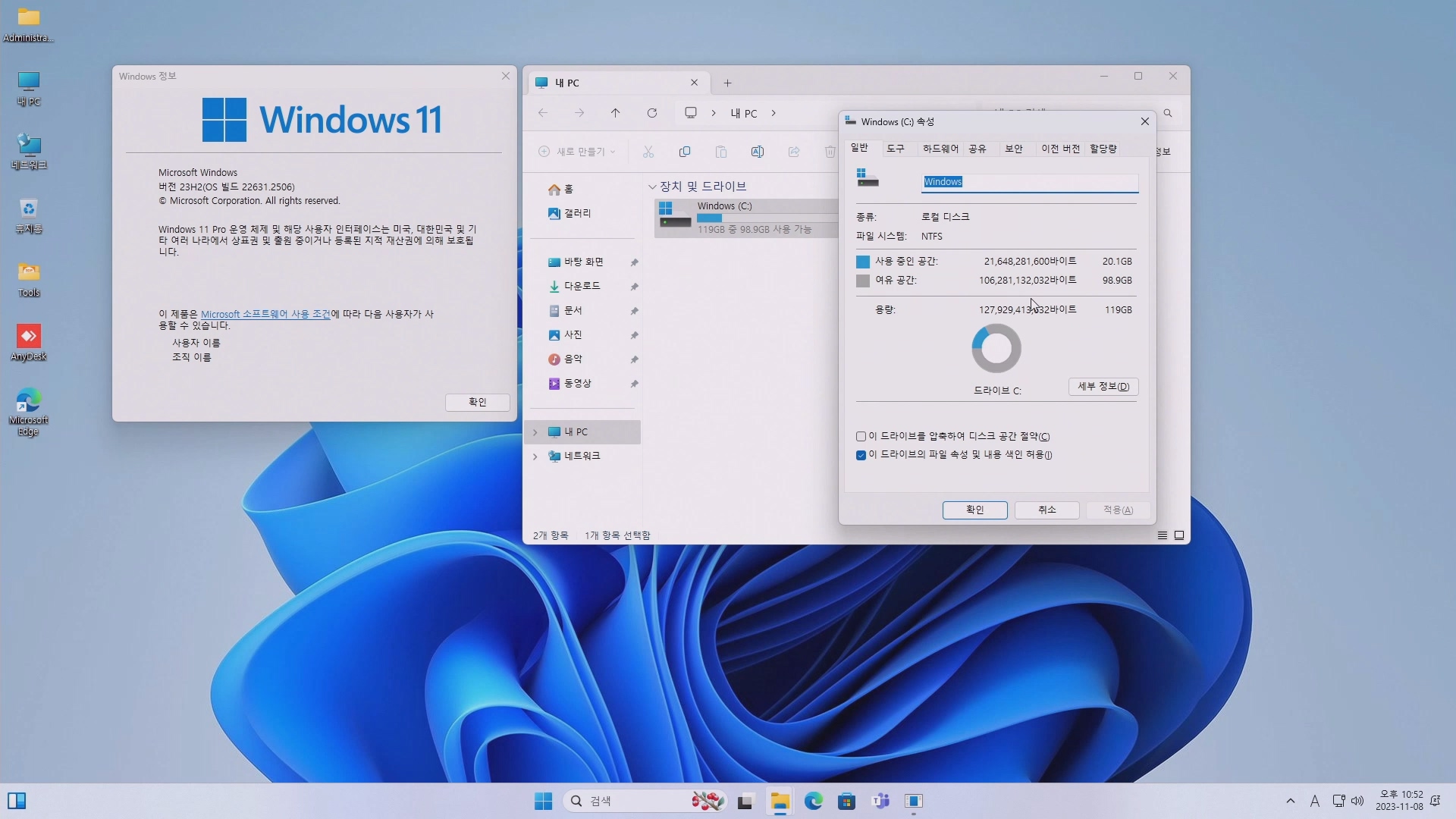The height and width of the screenshot is (819, 1456).
Task: Select Windows (C:) drive in Explorer
Action: [746, 218]
